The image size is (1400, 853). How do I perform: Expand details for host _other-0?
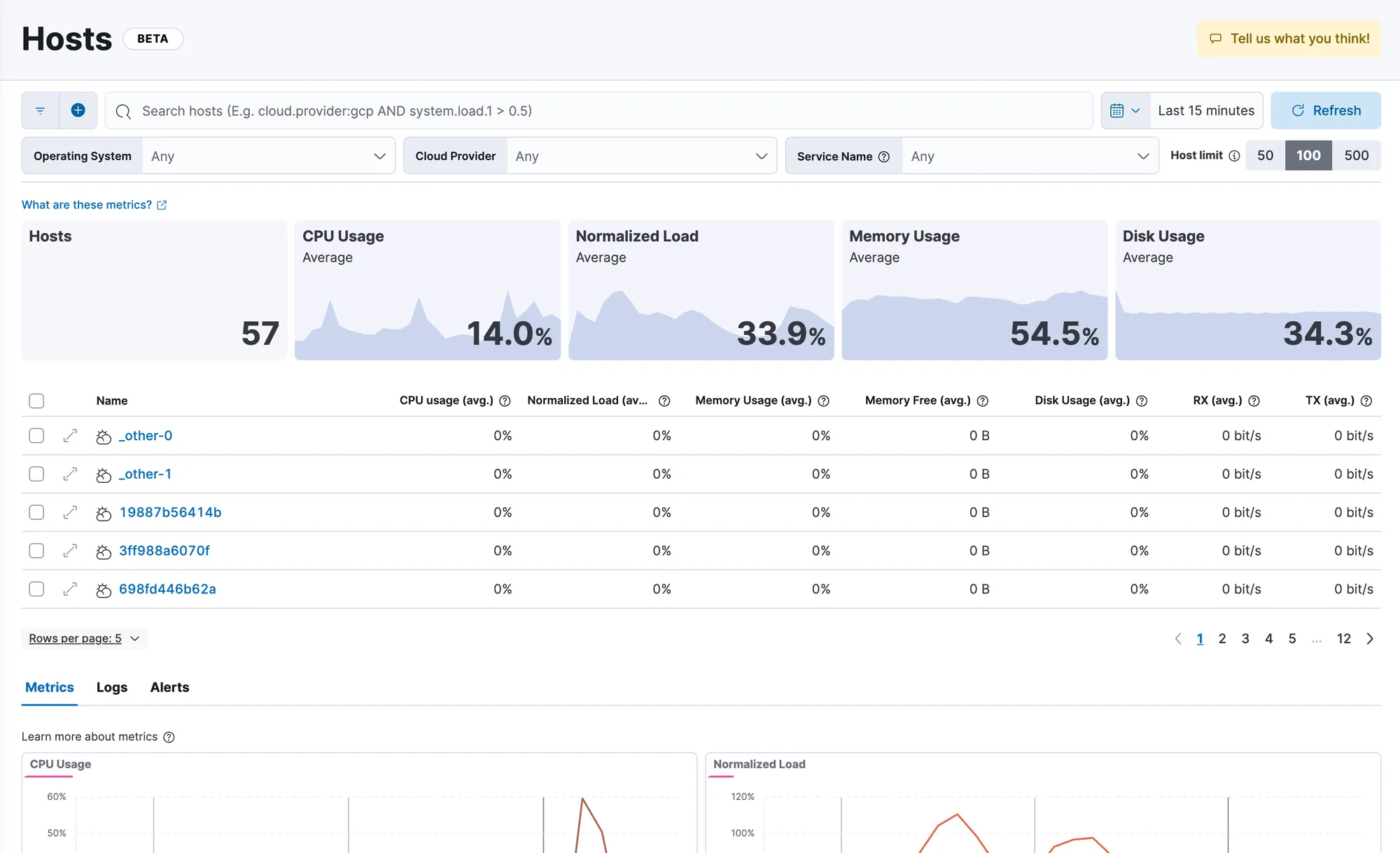point(70,436)
